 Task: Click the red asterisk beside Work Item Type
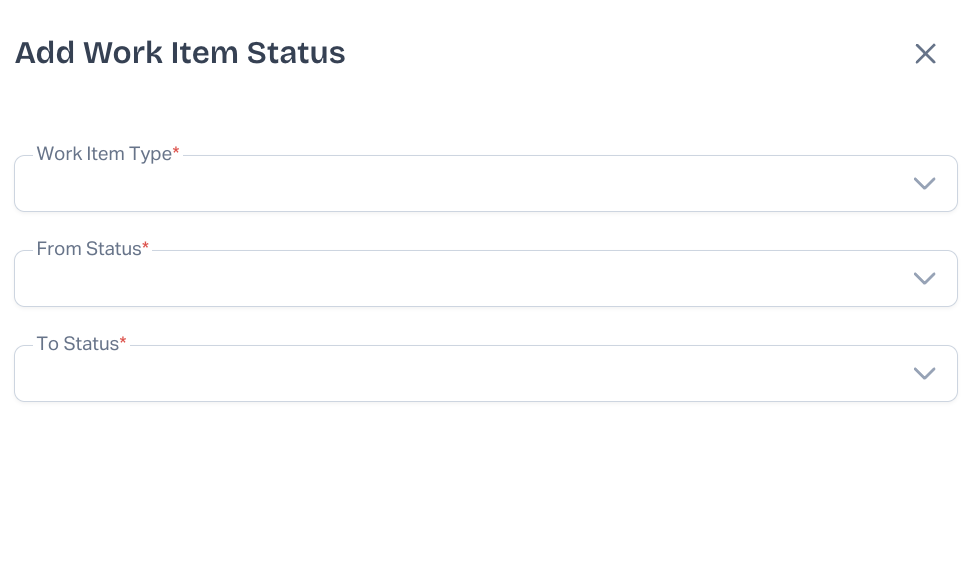176,152
